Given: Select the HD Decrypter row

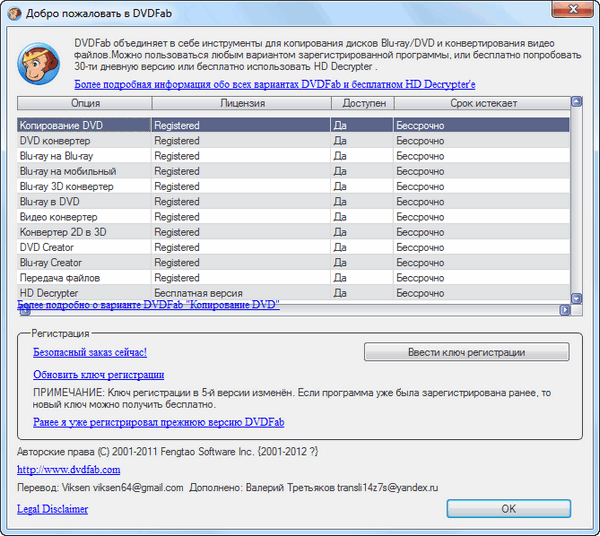Looking at the screenshot, I should [84, 292].
